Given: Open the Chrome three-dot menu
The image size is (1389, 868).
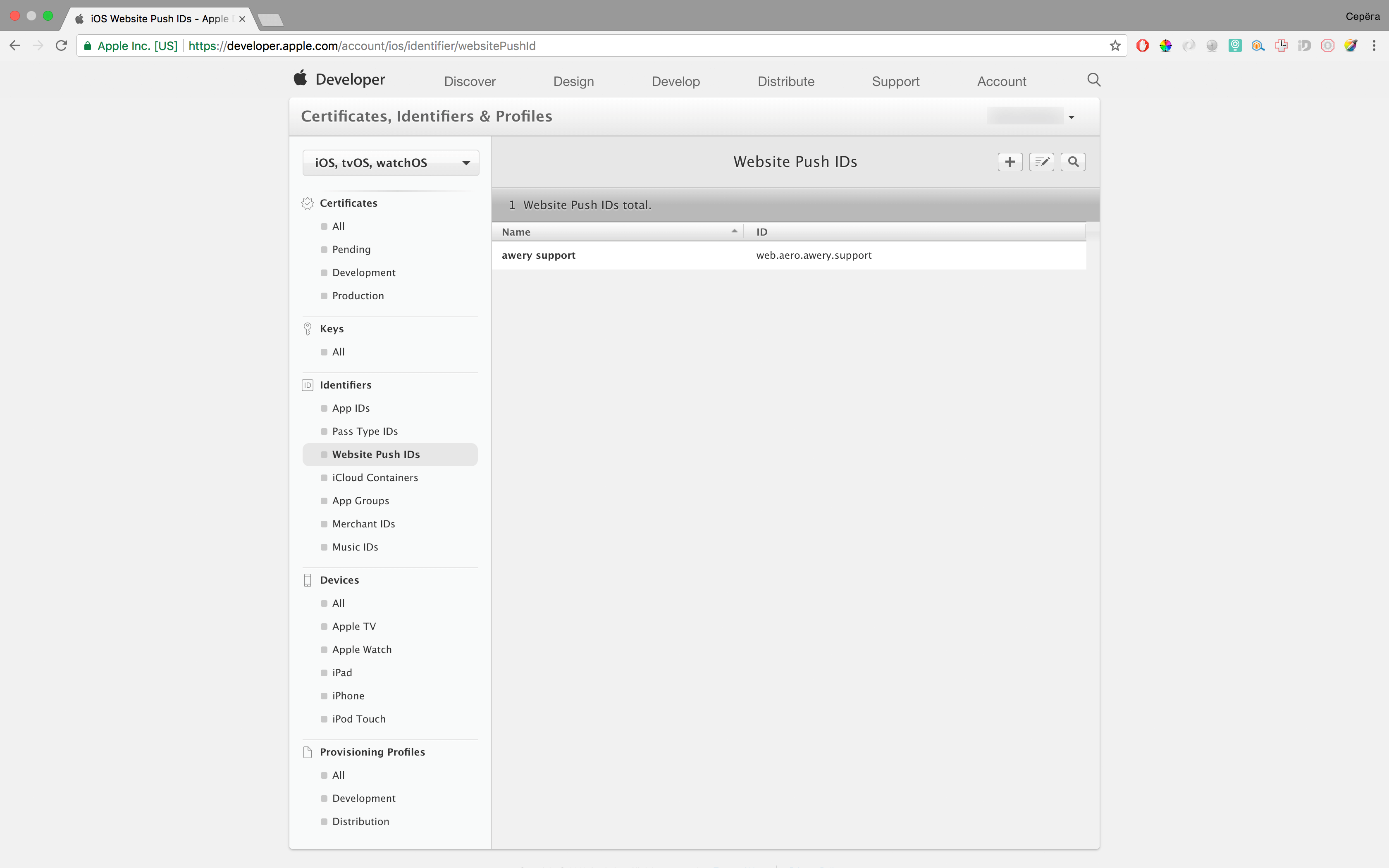Looking at the screenshot, I should (x=1374, y=46).
